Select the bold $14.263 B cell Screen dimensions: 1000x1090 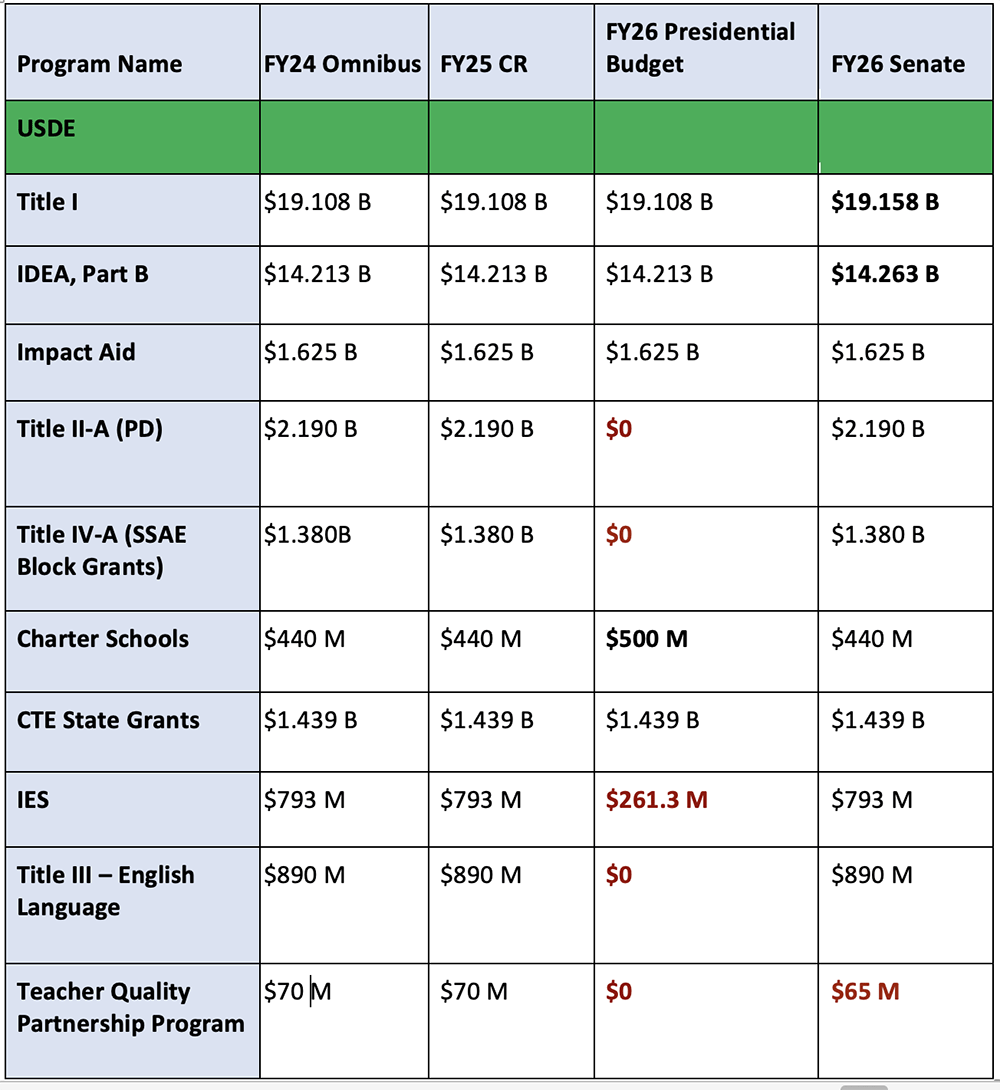[885, 274]
